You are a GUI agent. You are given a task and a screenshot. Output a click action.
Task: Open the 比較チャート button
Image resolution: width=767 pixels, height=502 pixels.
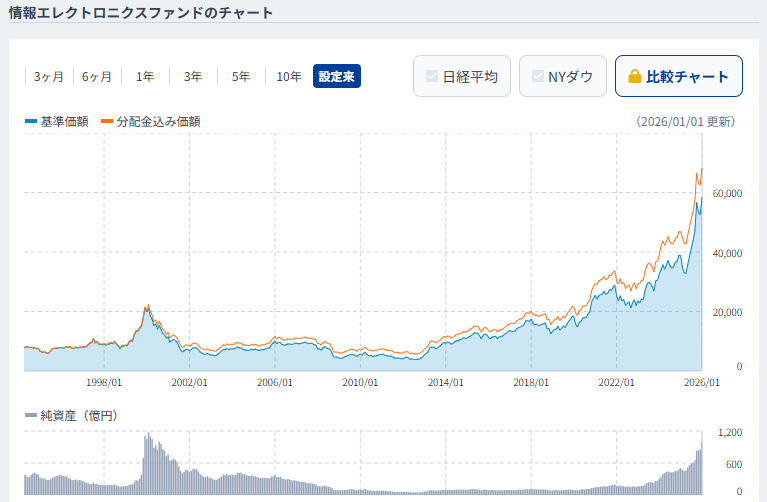click(678, 76)
